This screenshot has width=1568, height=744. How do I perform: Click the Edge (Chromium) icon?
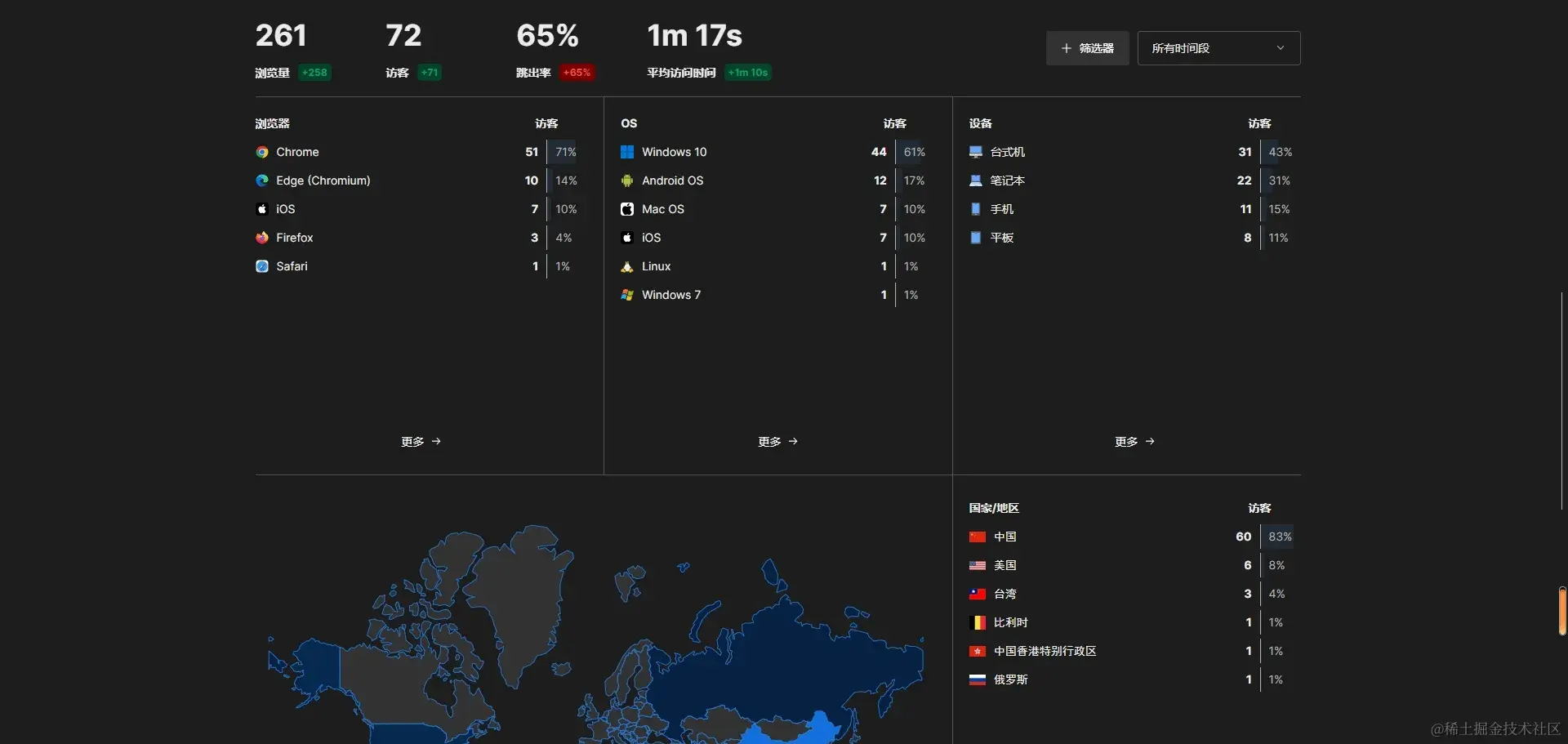click(x=262, y=180)
